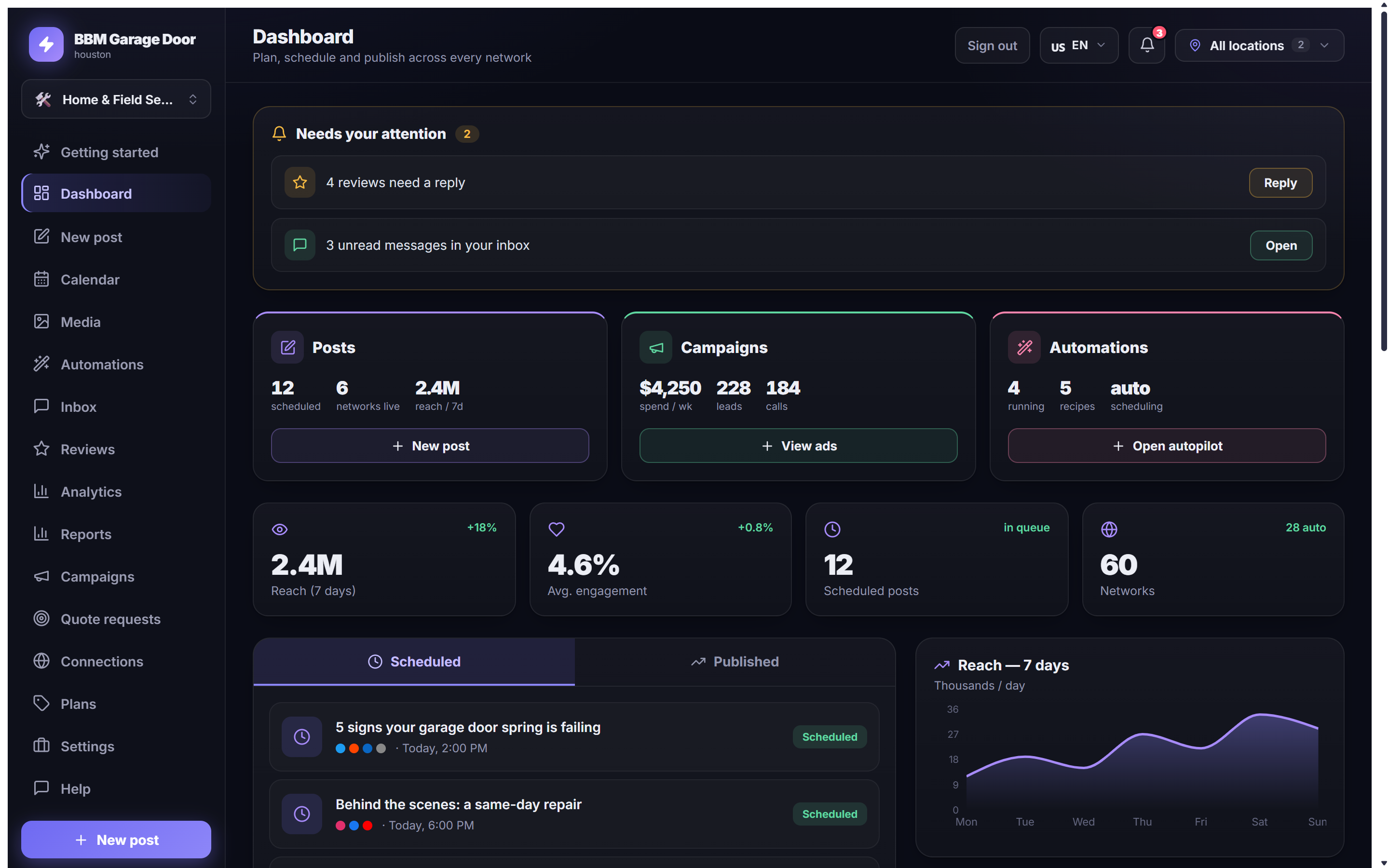Click the Automations card magic wand icon
Viewport: 1389px width, 868px height.
[x=1024, y=347]
